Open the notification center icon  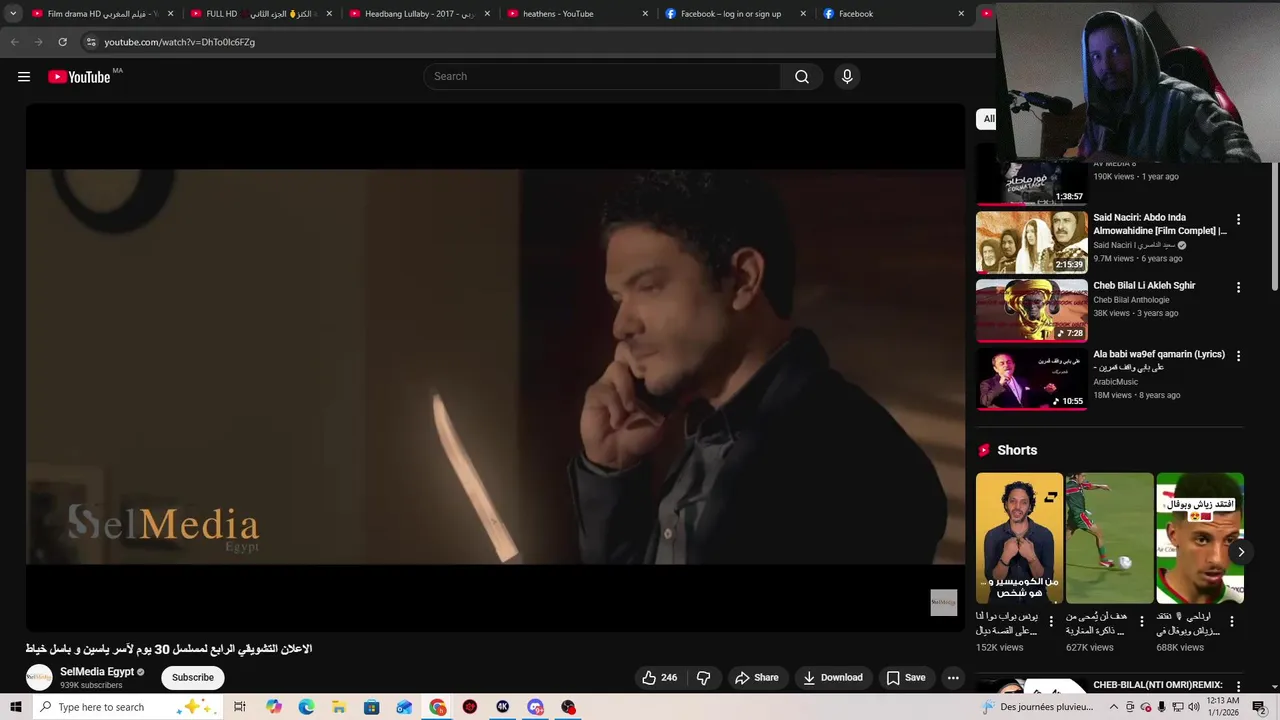(x=1259, y=707)
